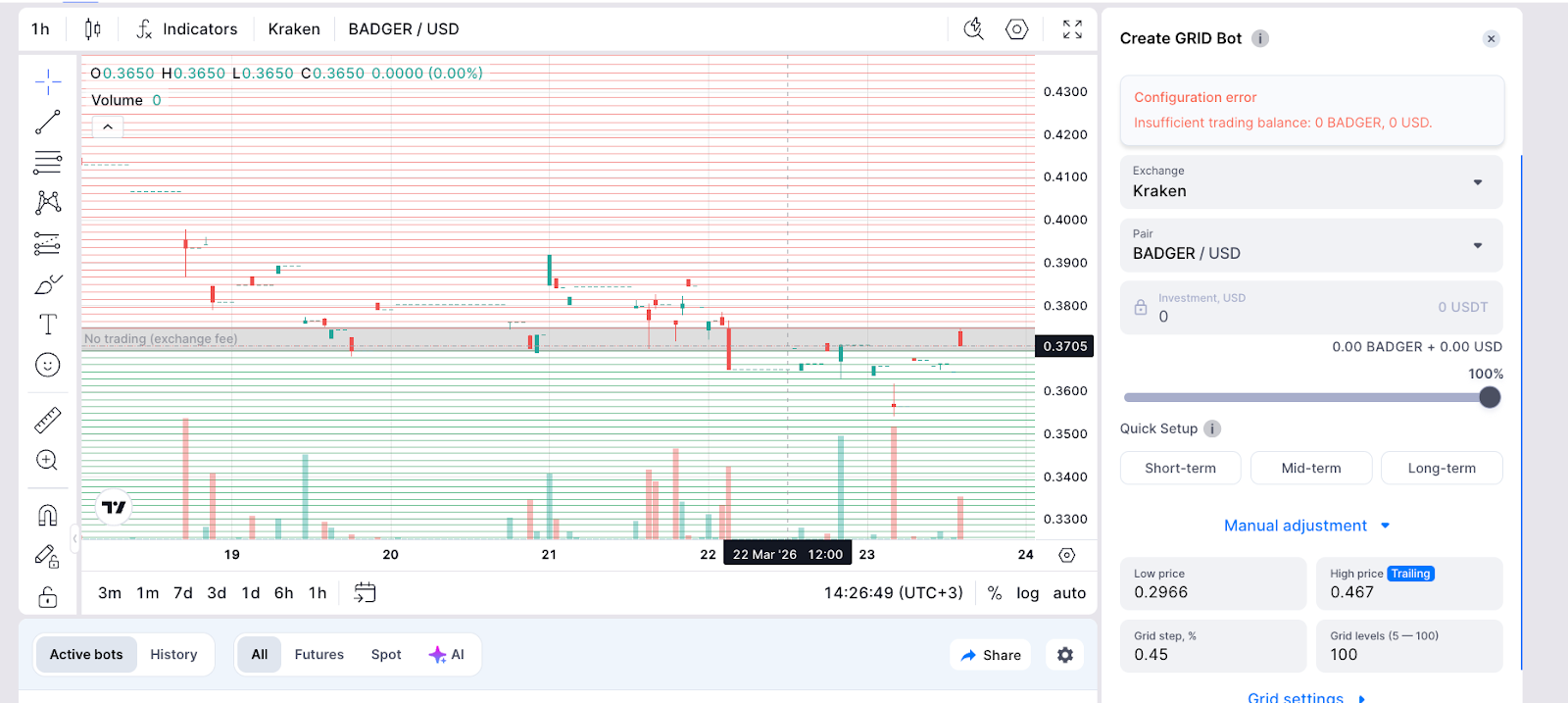The image size is (1568, 703).
Task: Activate the zoom in tool
Action: pyautogui.click(x=48, y=460)
